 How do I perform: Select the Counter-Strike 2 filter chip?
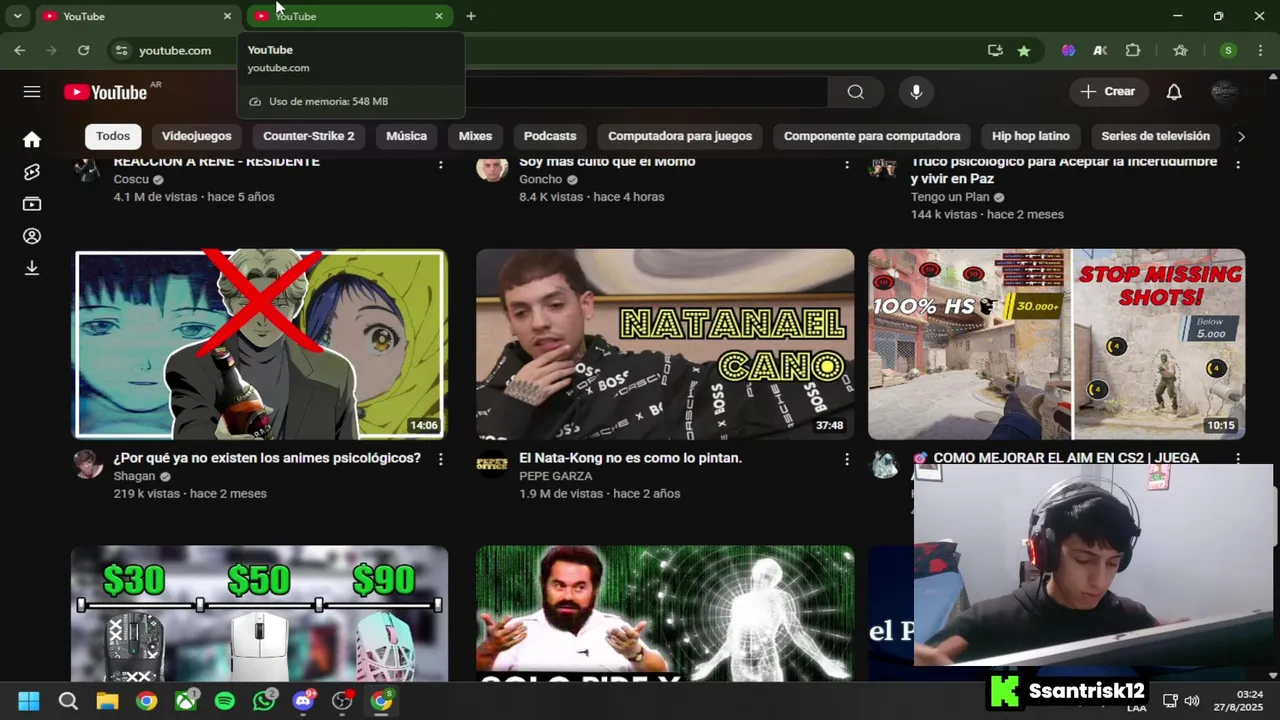(308, 136)
